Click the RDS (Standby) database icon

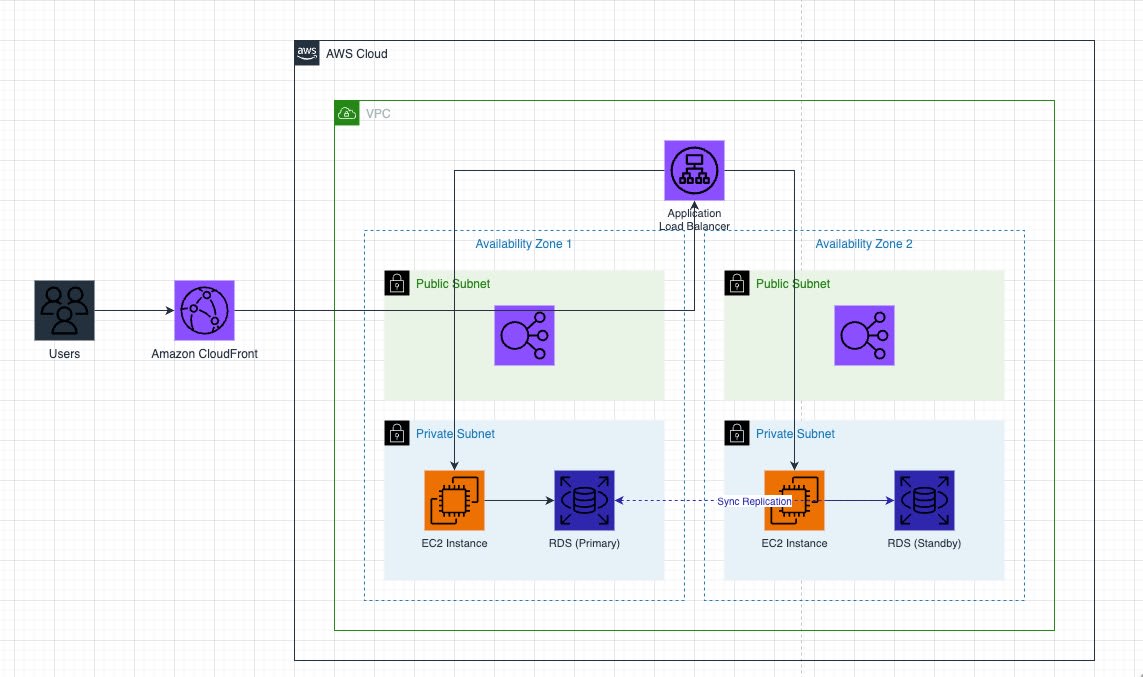coord(924,501)
